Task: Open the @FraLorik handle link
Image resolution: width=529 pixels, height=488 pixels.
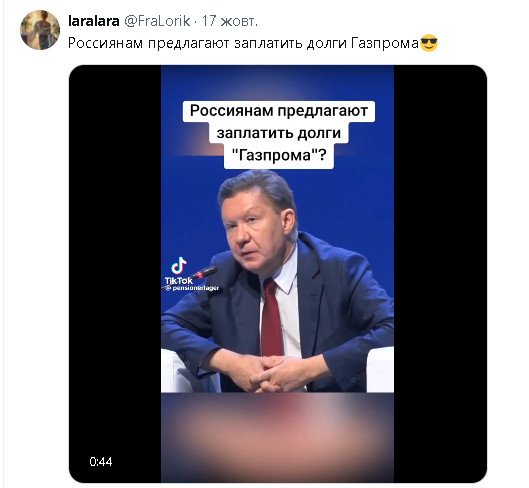Action: click(157, 21)
